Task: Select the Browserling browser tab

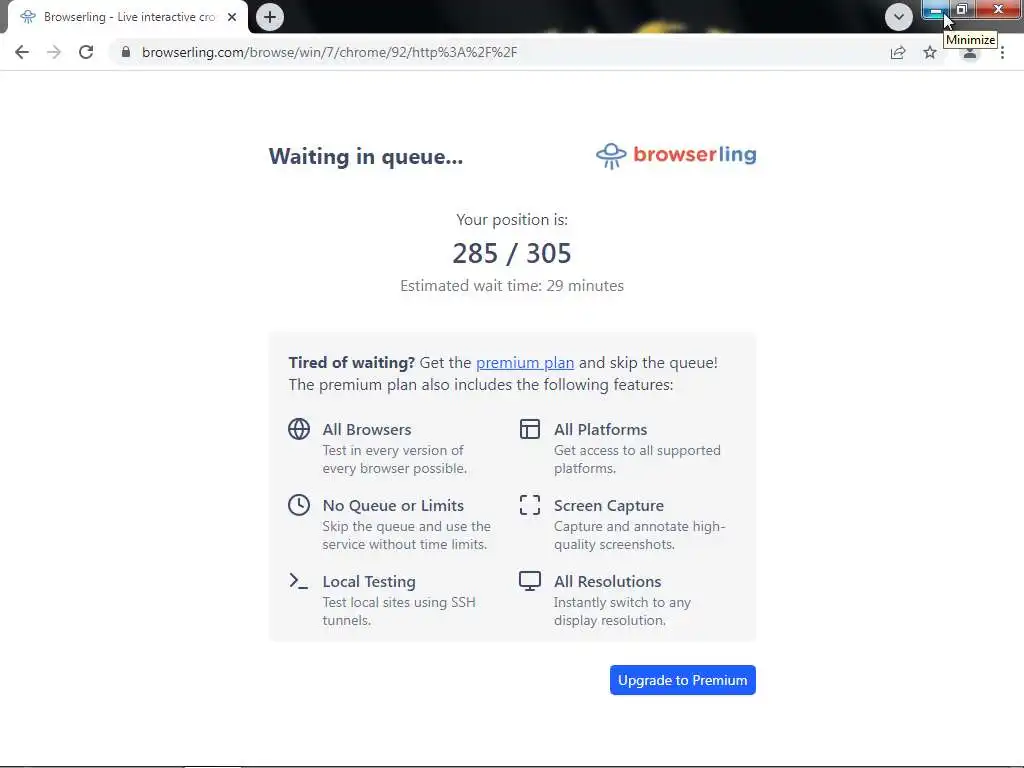Action: click(x=124, y=17)
